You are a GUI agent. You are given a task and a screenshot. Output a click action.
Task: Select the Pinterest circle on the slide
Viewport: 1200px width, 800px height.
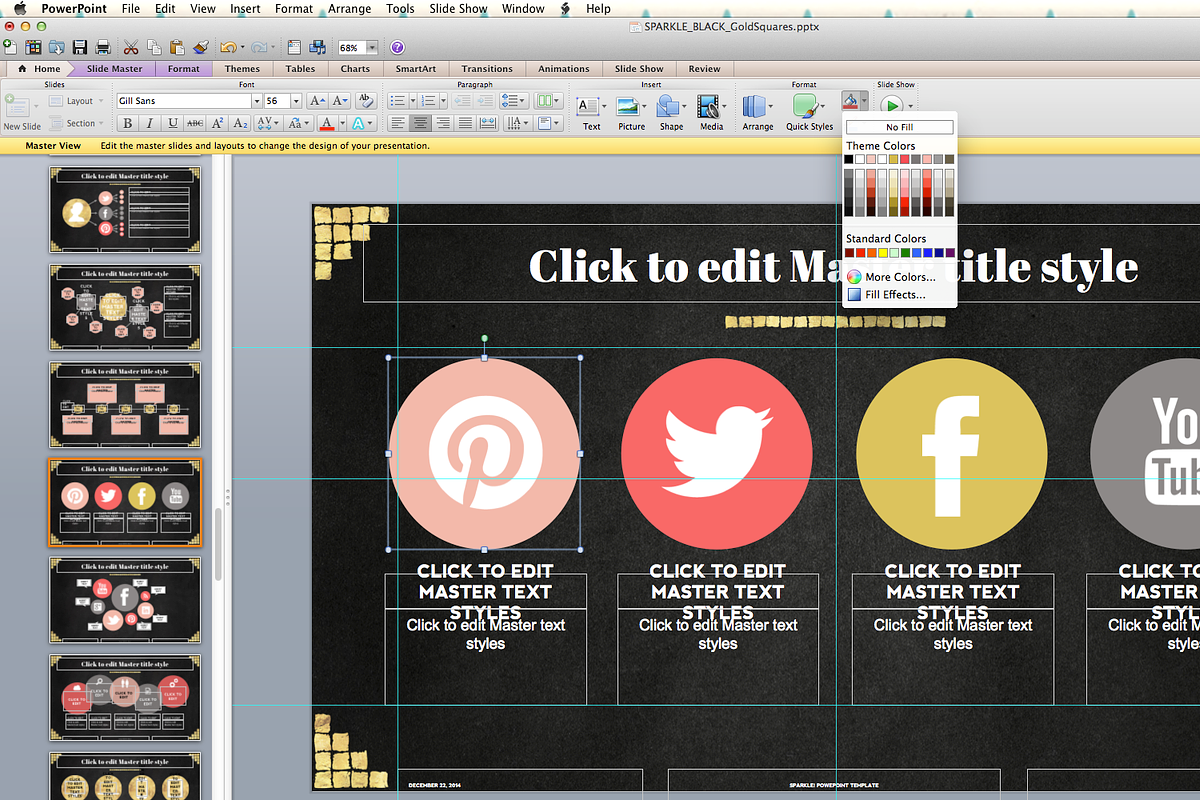(484, 454)
